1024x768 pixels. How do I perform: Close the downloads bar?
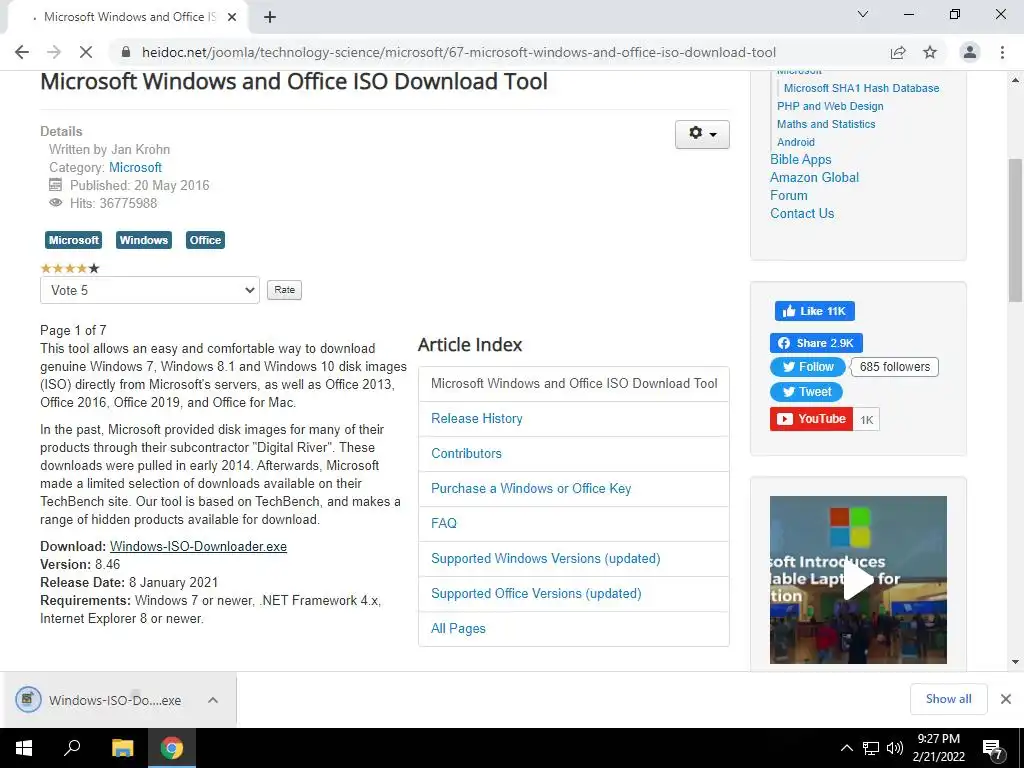click(1006, 699)
